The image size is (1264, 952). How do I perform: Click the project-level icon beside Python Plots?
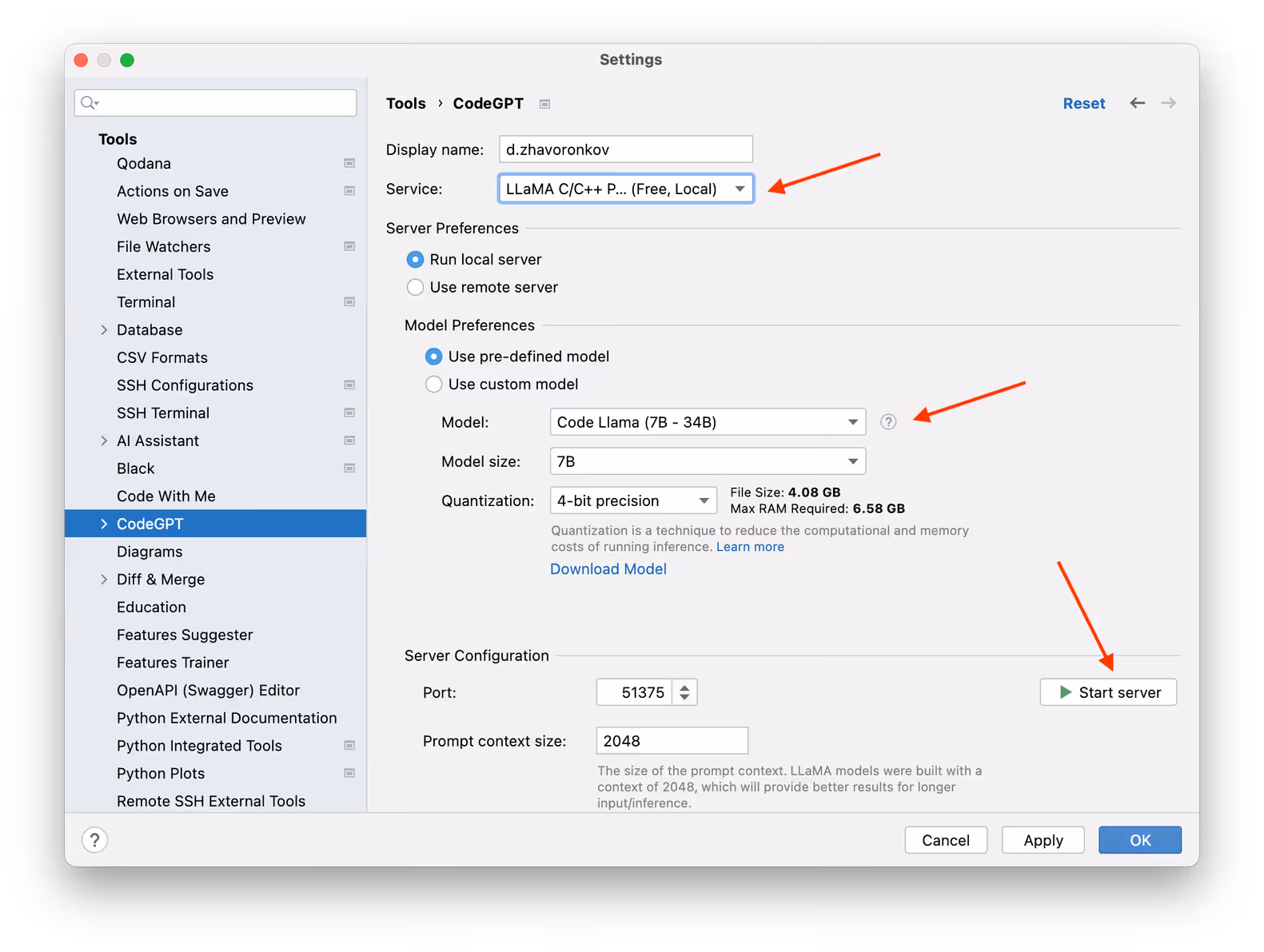tap(349, 774)
